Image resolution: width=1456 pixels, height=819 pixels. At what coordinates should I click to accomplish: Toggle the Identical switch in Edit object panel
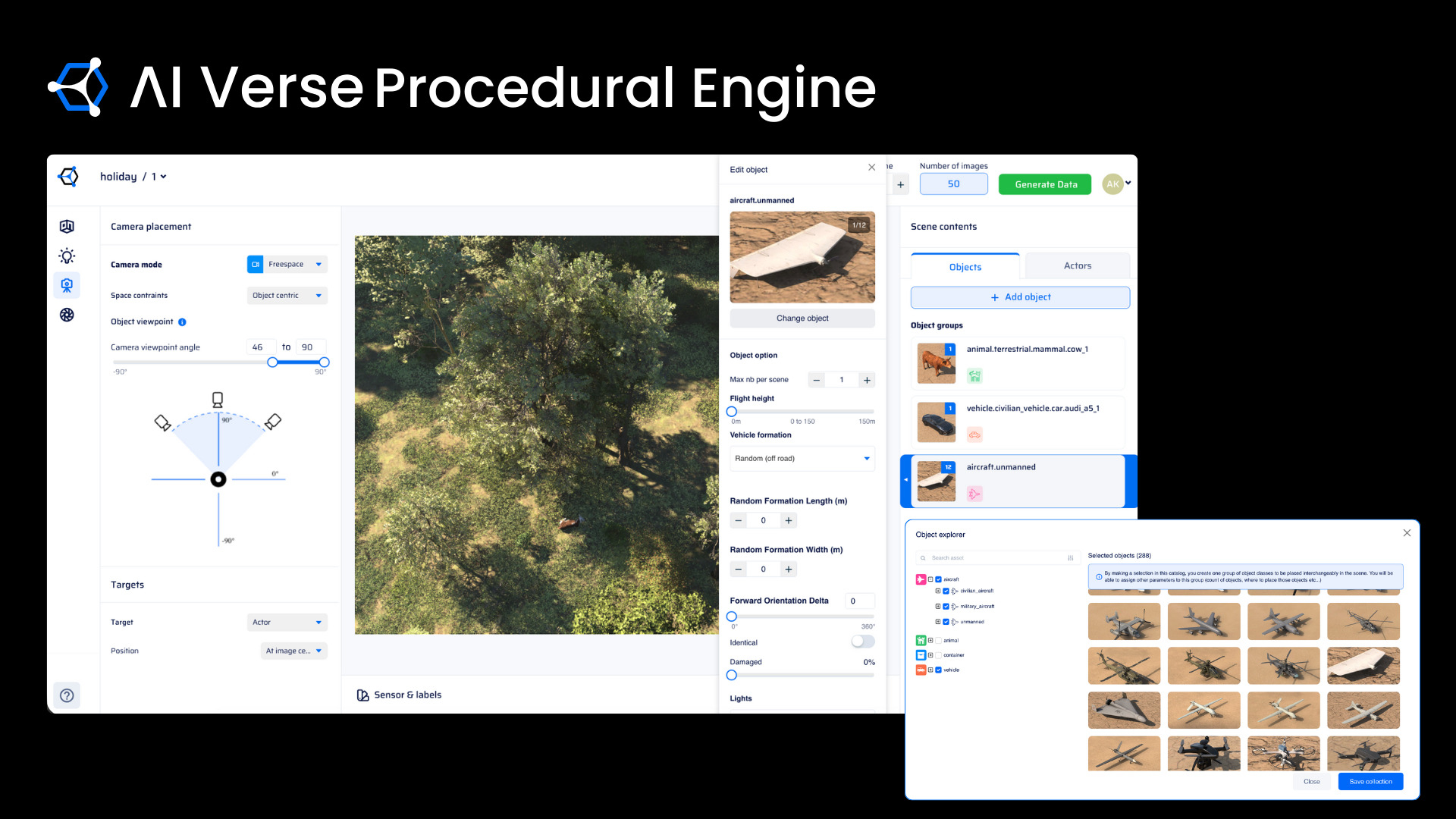pyautogui.click(x=861, y=642)
